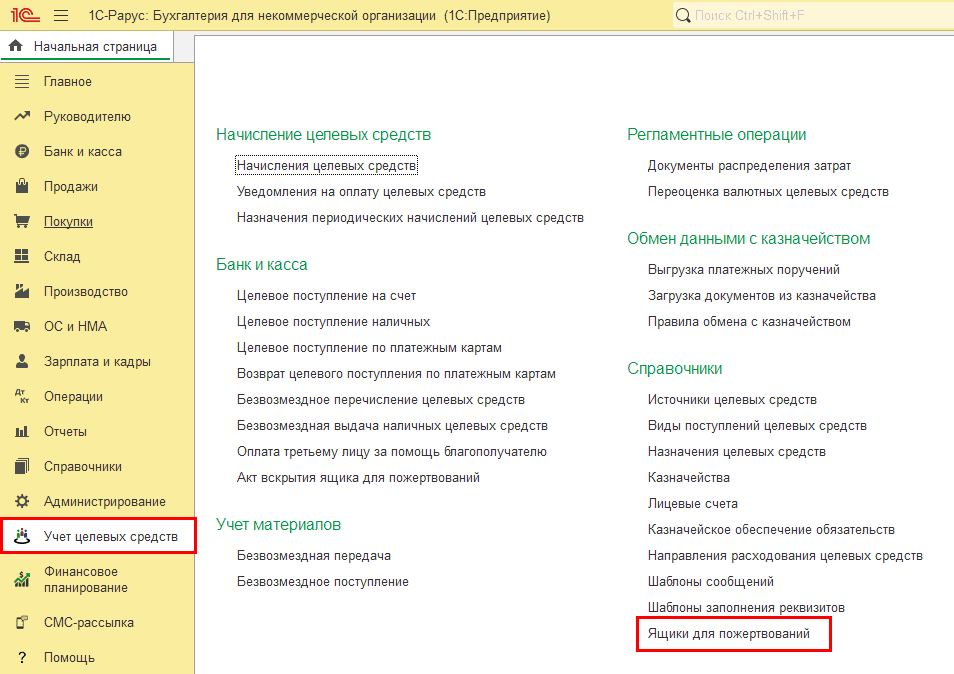954x674 pixels.
Task: Open Безвозмездная выдача наличных целевых средств
Action: pyautogui.click(x=392, y=426)
